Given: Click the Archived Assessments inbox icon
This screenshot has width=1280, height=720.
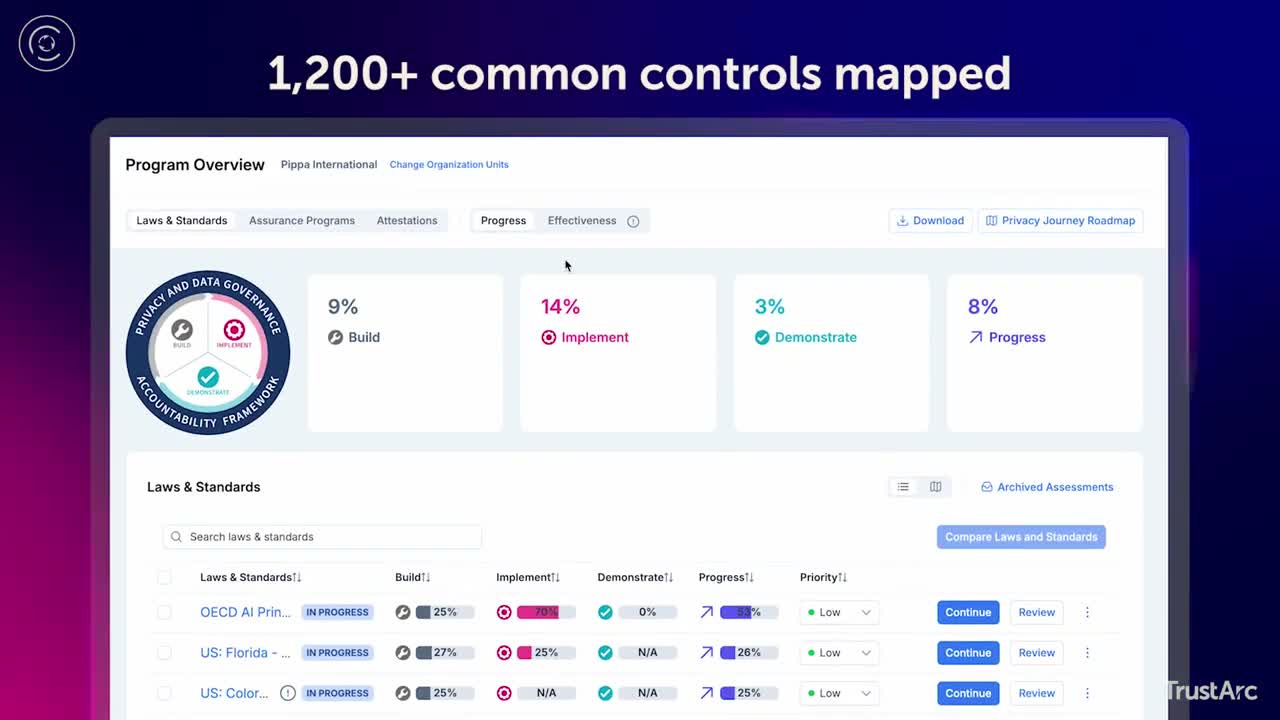Looking at the screenshot, I should pyautogui.click(x=987, y=487).
